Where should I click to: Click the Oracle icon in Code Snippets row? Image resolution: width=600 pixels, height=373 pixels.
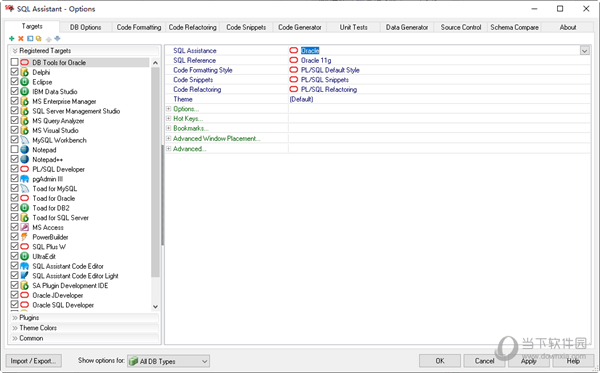pyautogui.click(x=293, y=80)
